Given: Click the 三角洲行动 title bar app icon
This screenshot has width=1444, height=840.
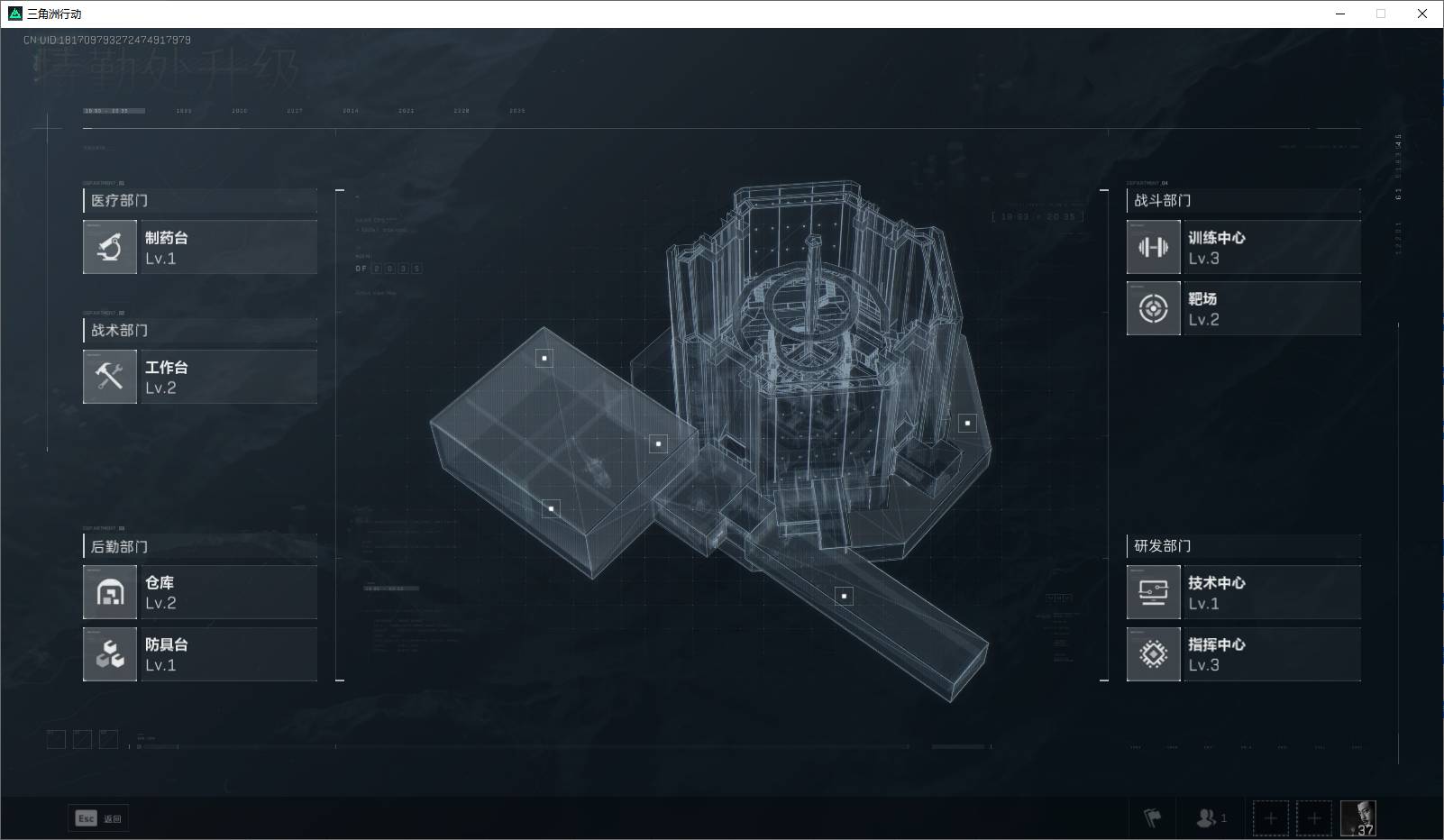Looking at the screenshot, I should click(14, 14).
